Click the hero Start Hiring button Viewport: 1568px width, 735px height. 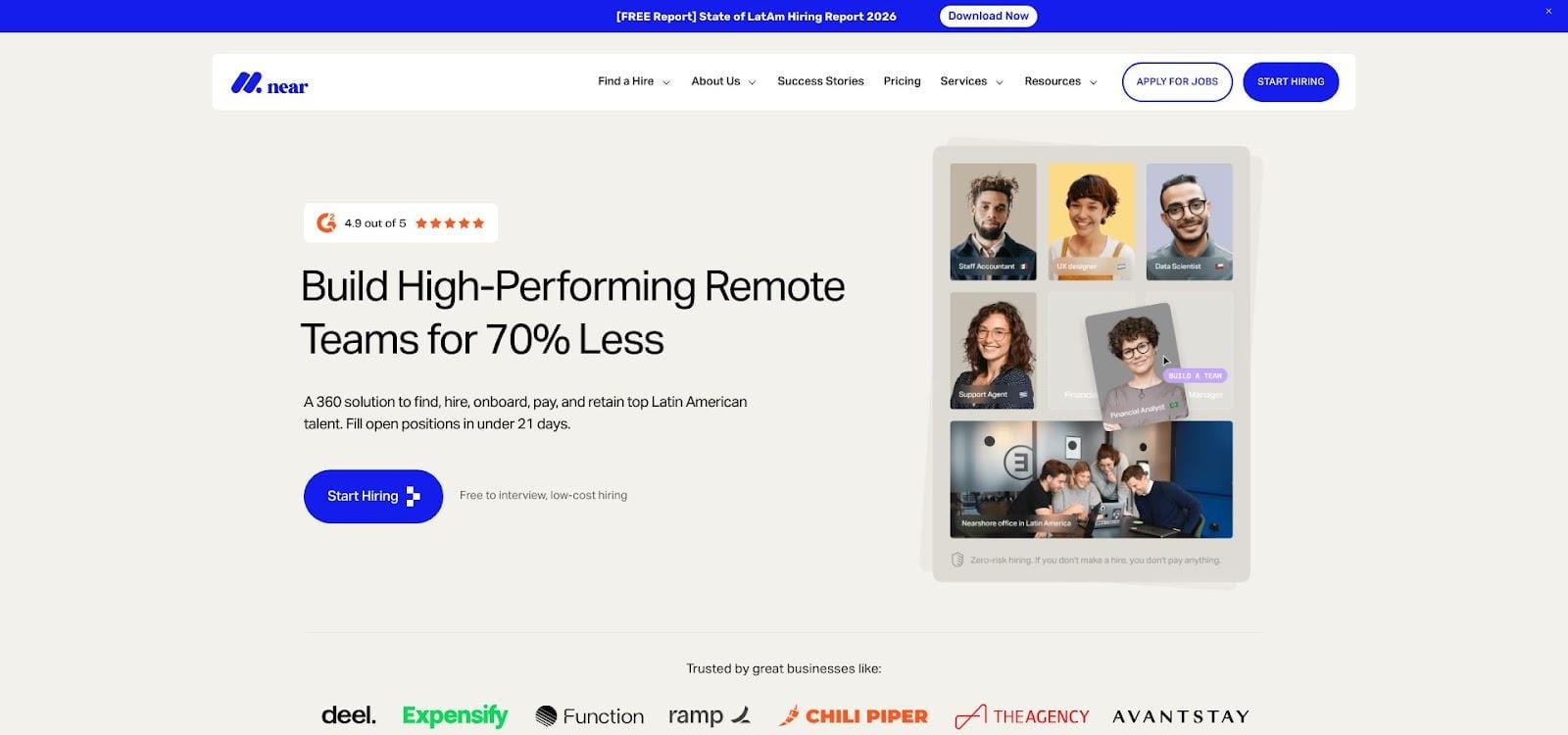pyautogui.click(x=373, y=496)
